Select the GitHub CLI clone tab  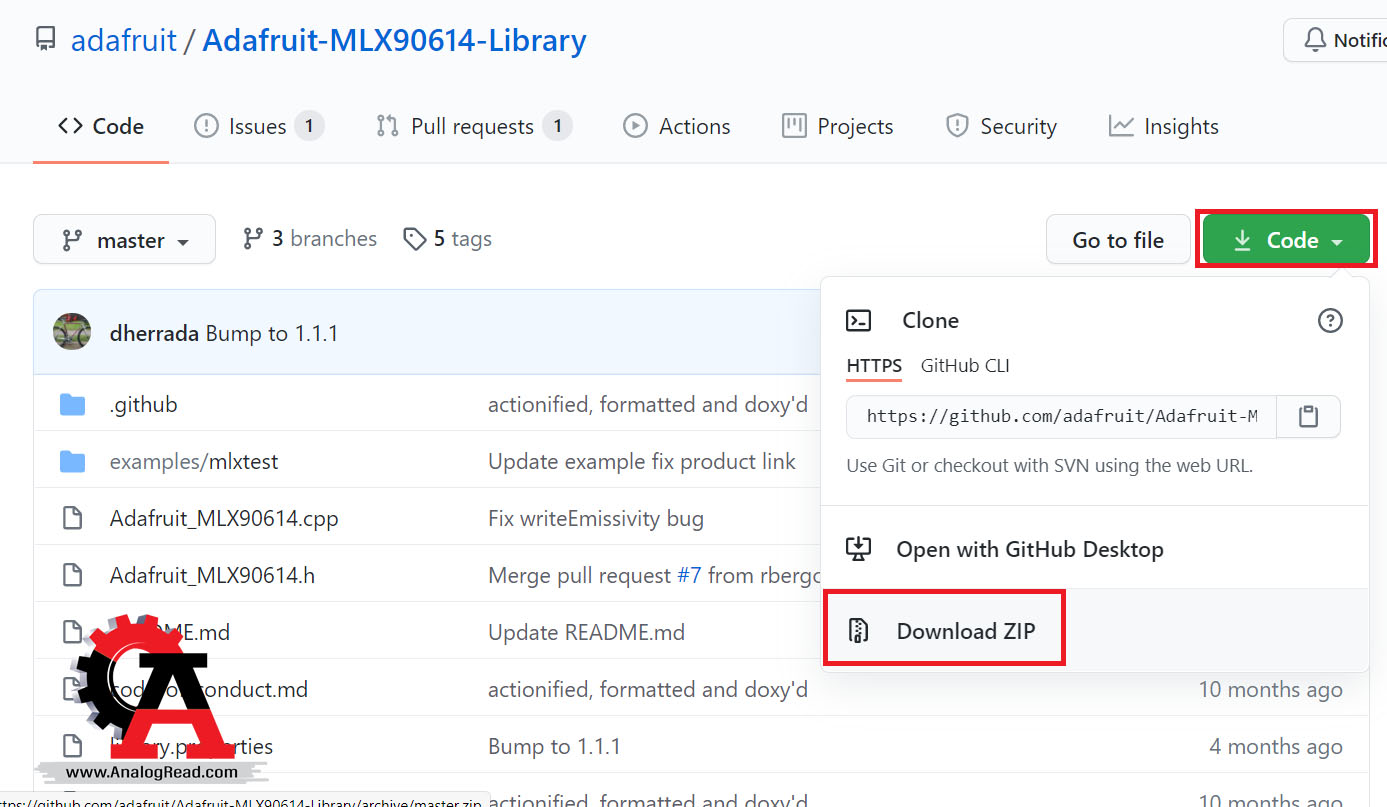click(x=965, y=366)
